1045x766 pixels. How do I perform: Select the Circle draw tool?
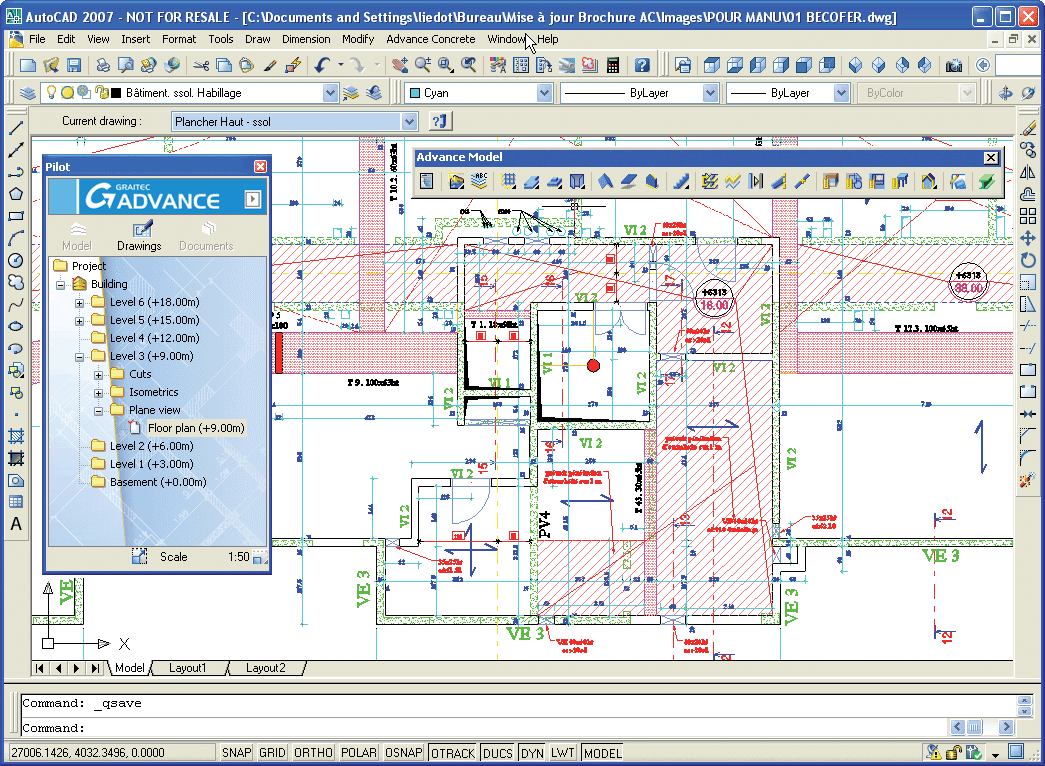(x=16, y=260)
